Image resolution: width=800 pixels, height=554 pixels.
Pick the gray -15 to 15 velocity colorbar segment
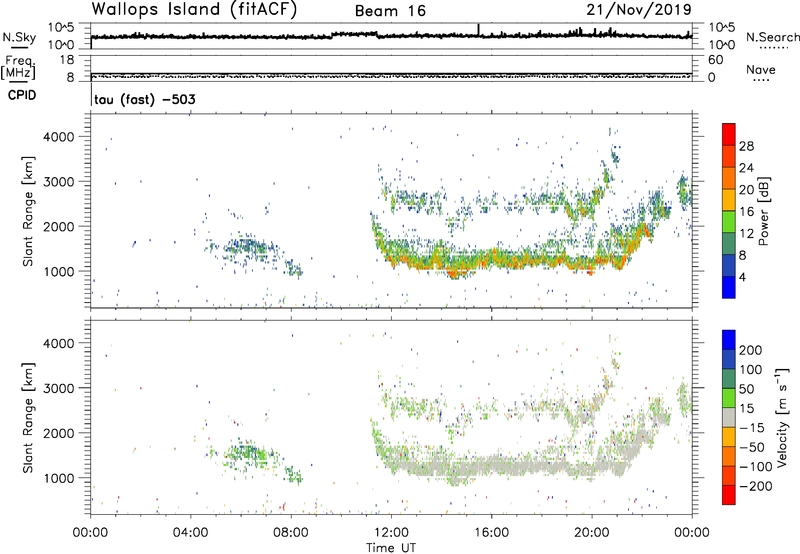point(729,417)
